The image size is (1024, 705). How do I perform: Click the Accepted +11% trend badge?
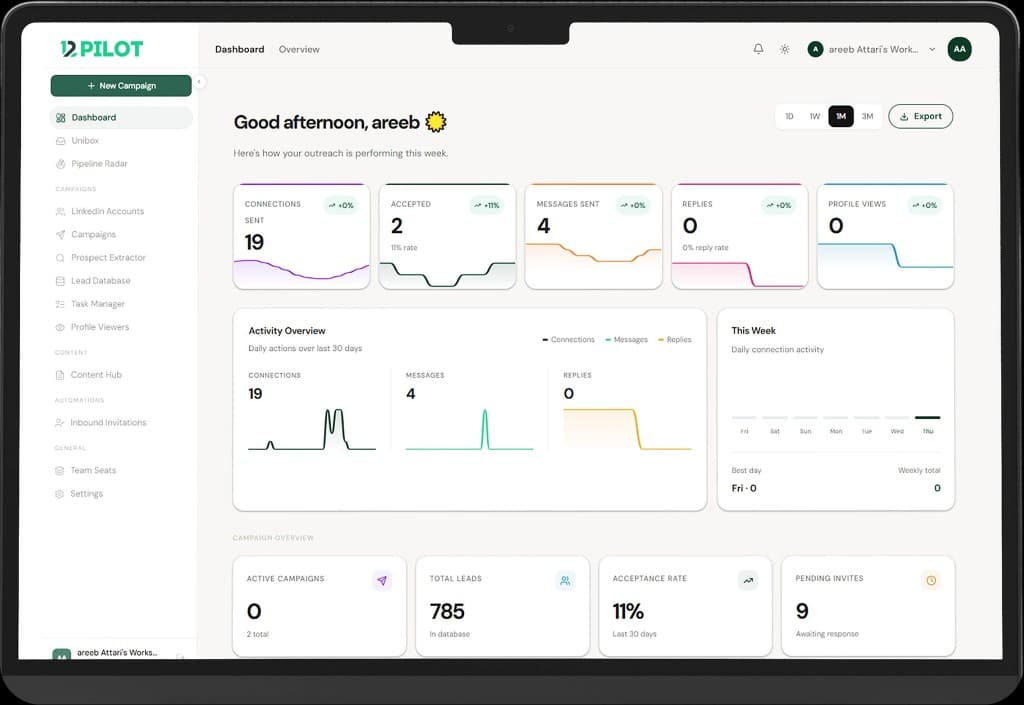[x=487, y=205]
